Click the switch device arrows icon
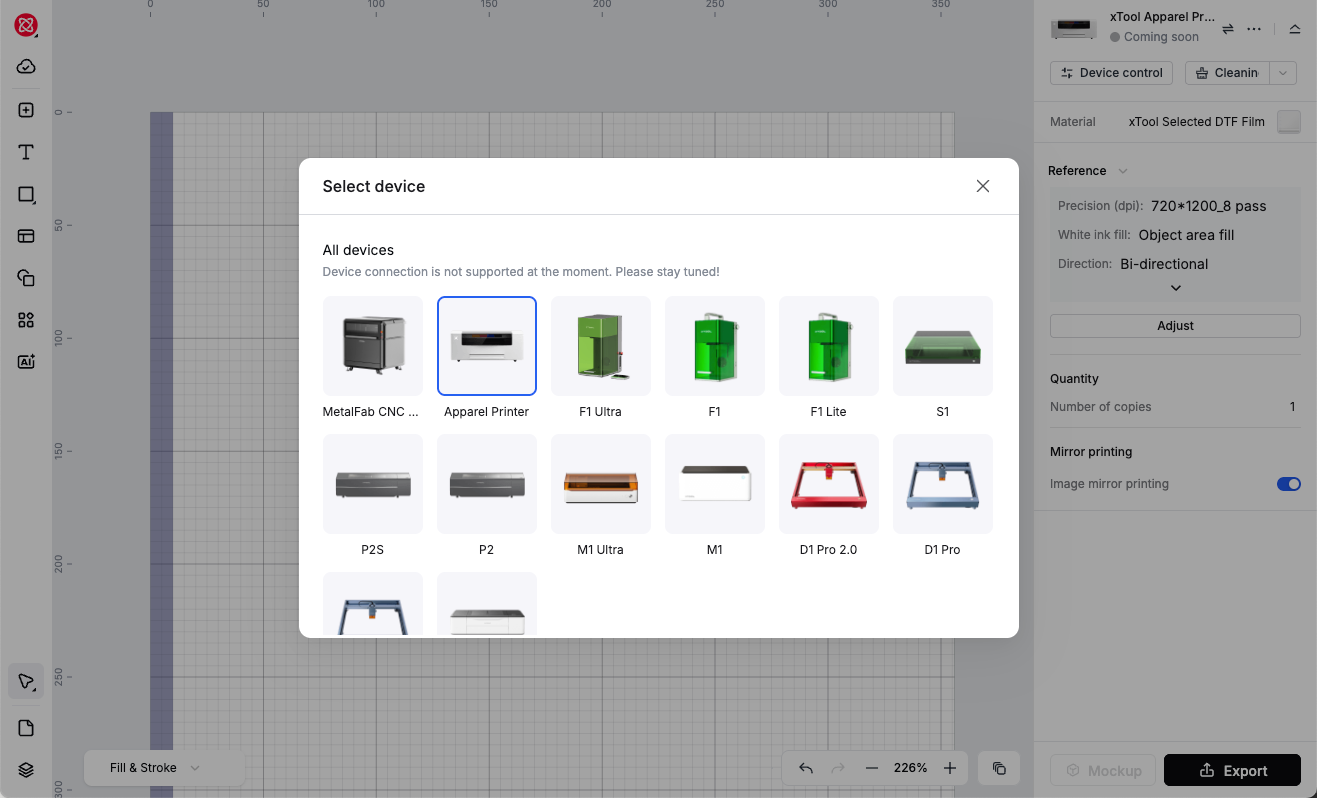 coord(1228,29)
